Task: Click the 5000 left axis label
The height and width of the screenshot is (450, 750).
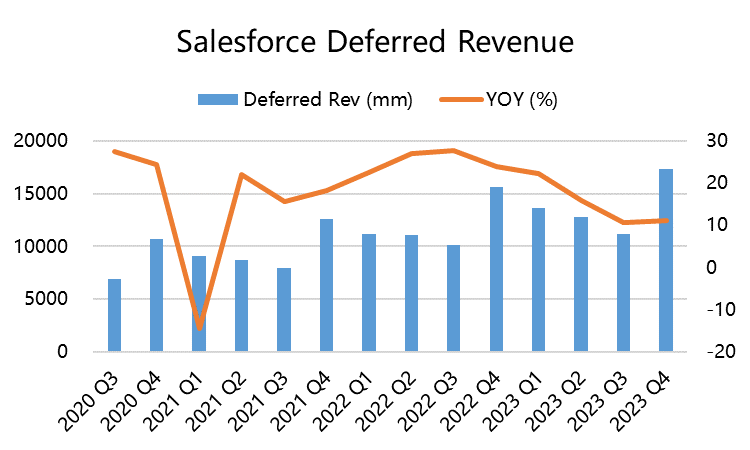Action: click(x=46, y=299)
